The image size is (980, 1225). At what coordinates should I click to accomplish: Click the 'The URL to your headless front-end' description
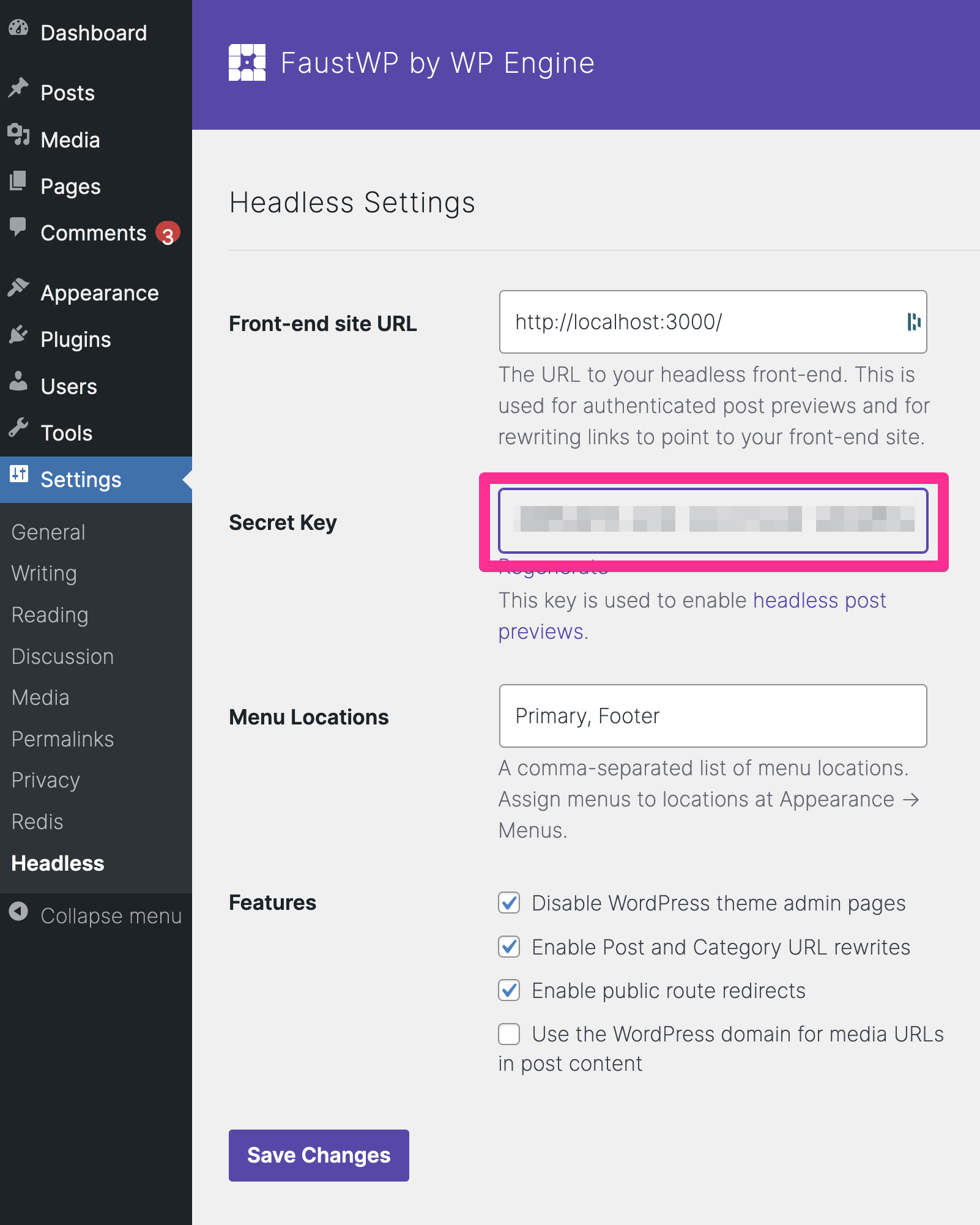714,406
